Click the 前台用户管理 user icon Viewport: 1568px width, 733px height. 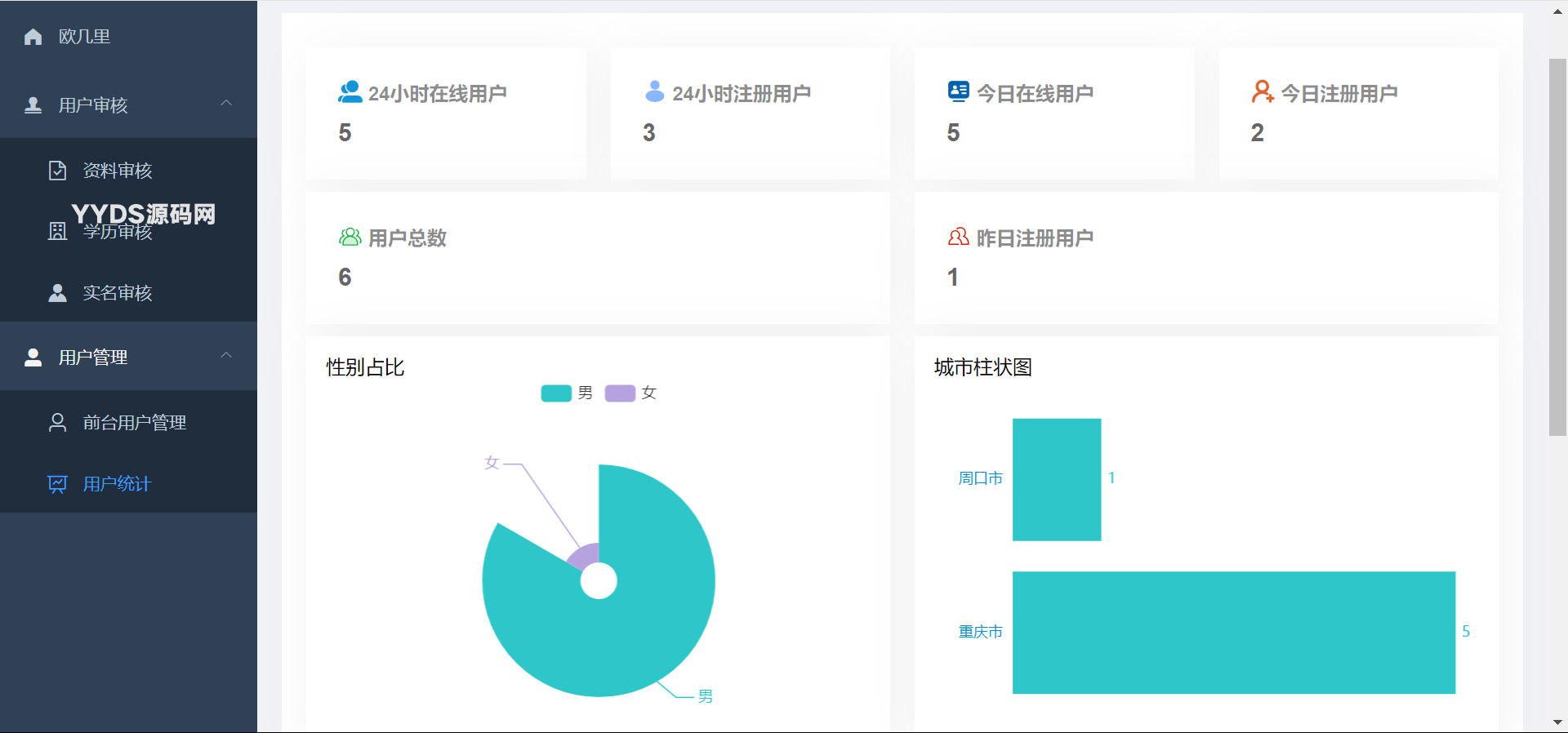click(57, 423)
